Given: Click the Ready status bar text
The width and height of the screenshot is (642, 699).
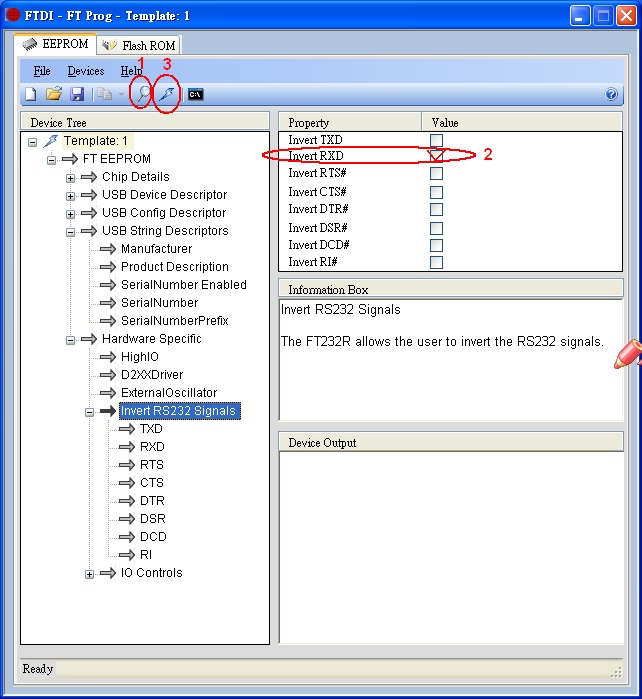Looking at the screenshot, I should (x=38, y=669).
